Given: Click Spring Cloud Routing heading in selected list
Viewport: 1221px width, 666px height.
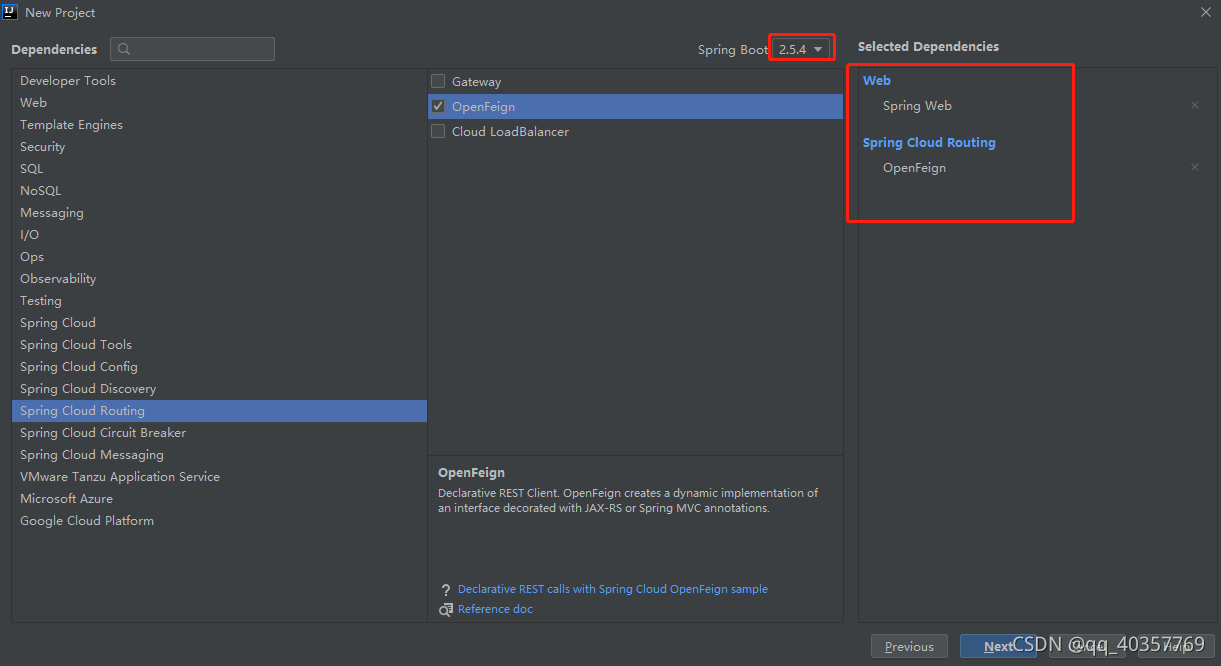Looking at the screenshot, I should [x=929, y=143].
